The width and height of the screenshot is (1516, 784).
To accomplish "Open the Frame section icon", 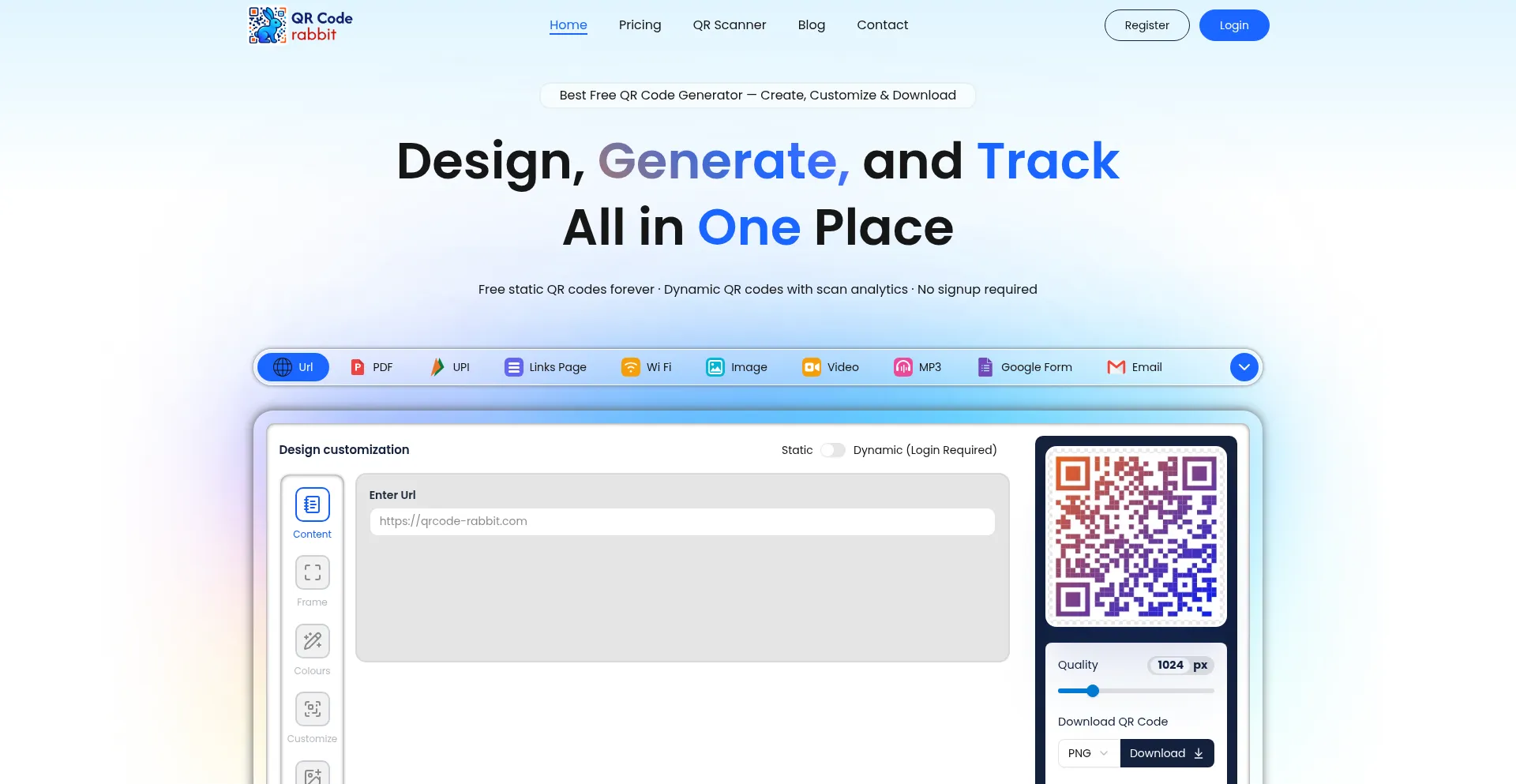I will [x=313, y=572].
